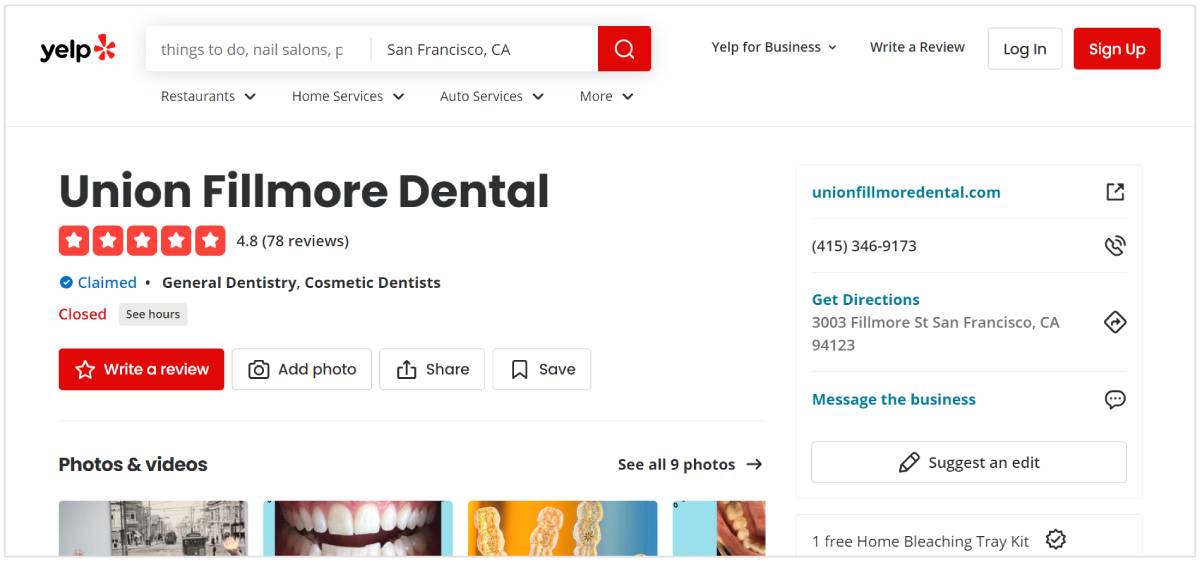
Task: Open website via external link icon
Action: tap(1115, 192)
